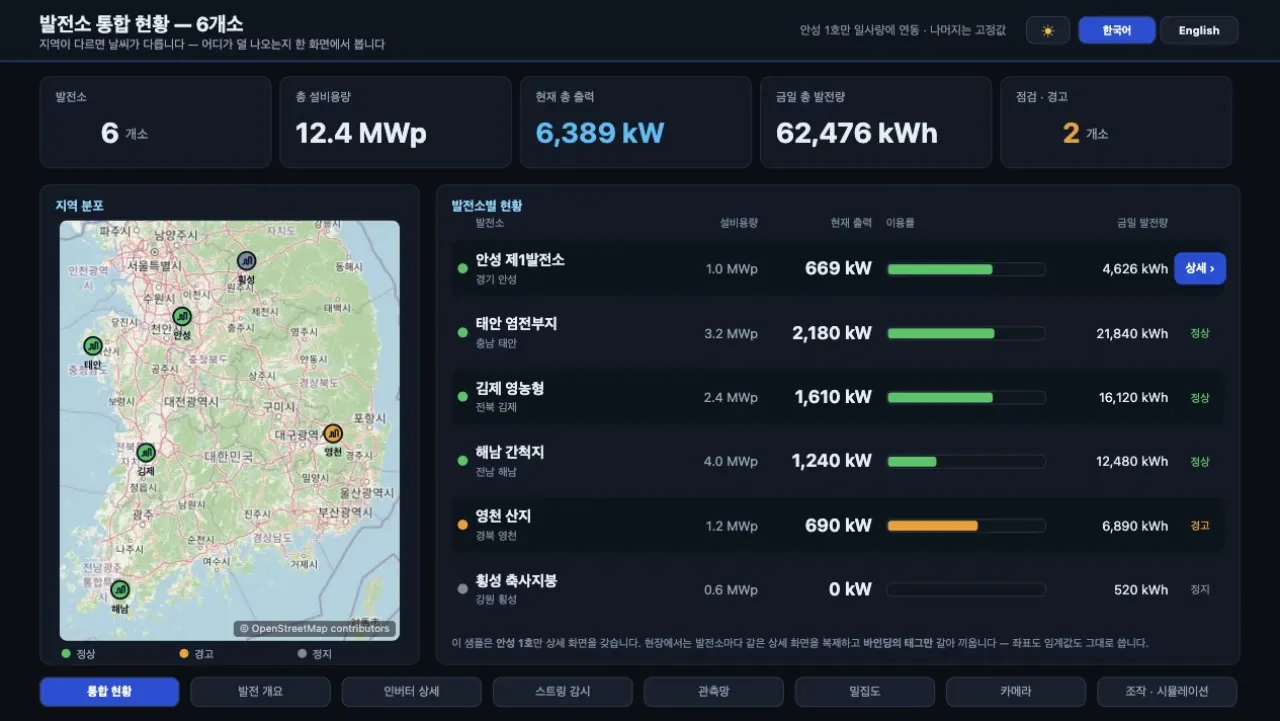
Task: Select the 횡성 plant marker on map
Action: (246, 261)
